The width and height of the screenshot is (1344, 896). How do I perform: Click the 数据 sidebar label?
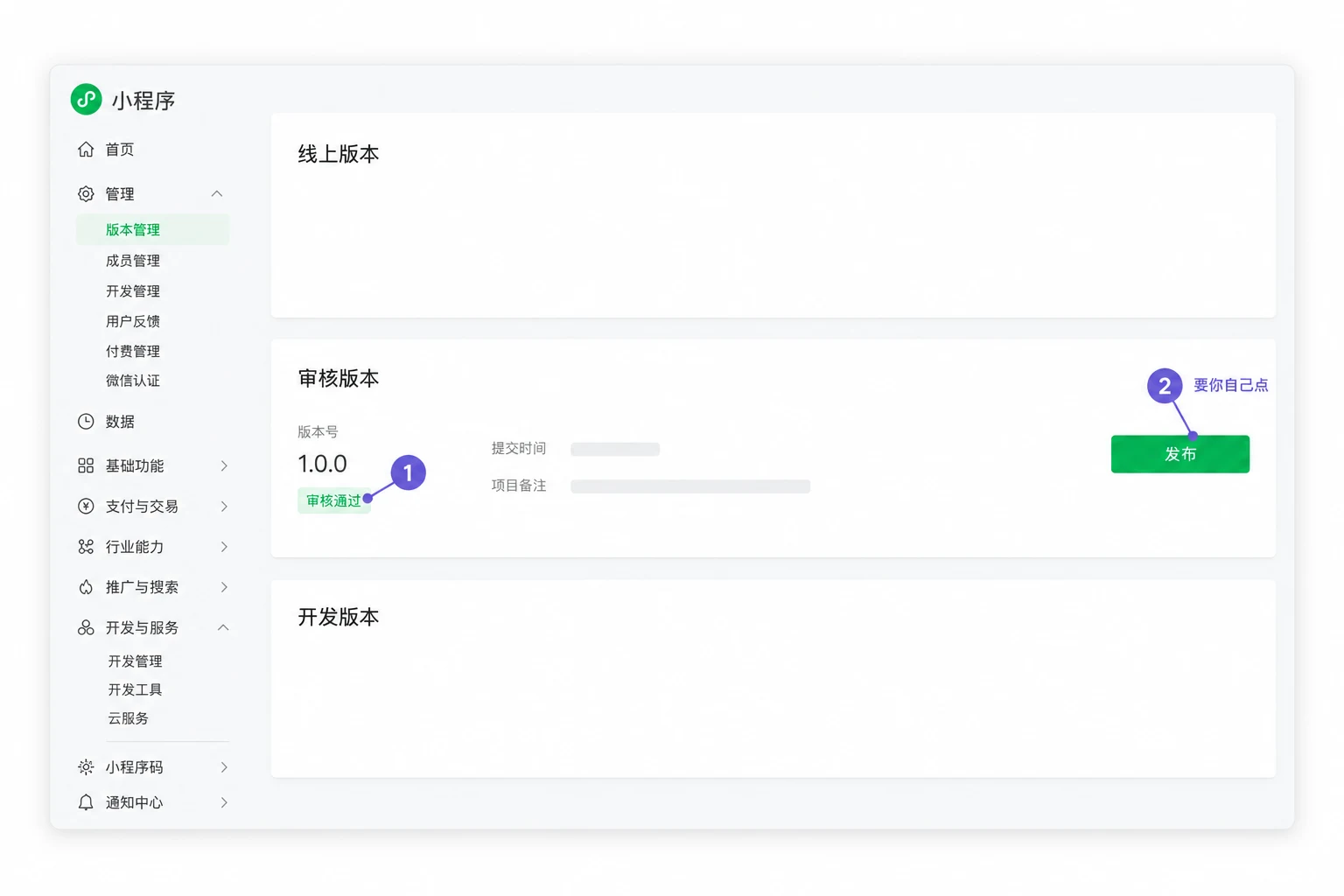click(x=120, y=422)
